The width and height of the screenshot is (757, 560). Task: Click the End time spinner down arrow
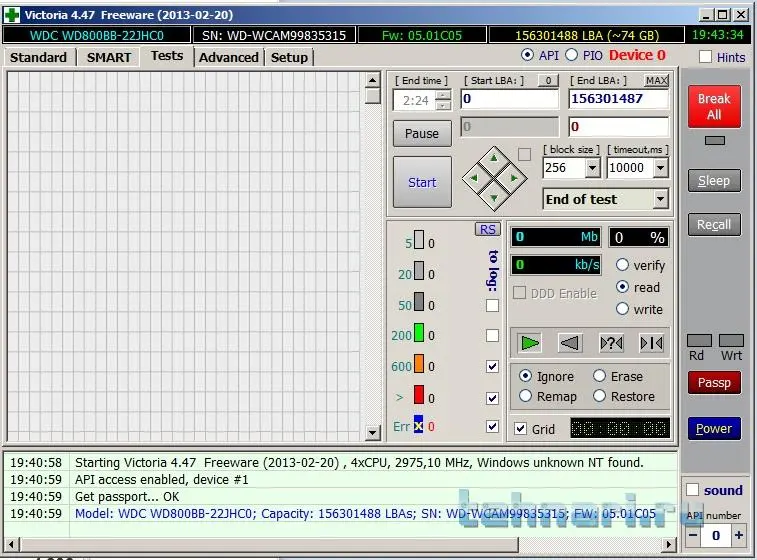point(443,105)
